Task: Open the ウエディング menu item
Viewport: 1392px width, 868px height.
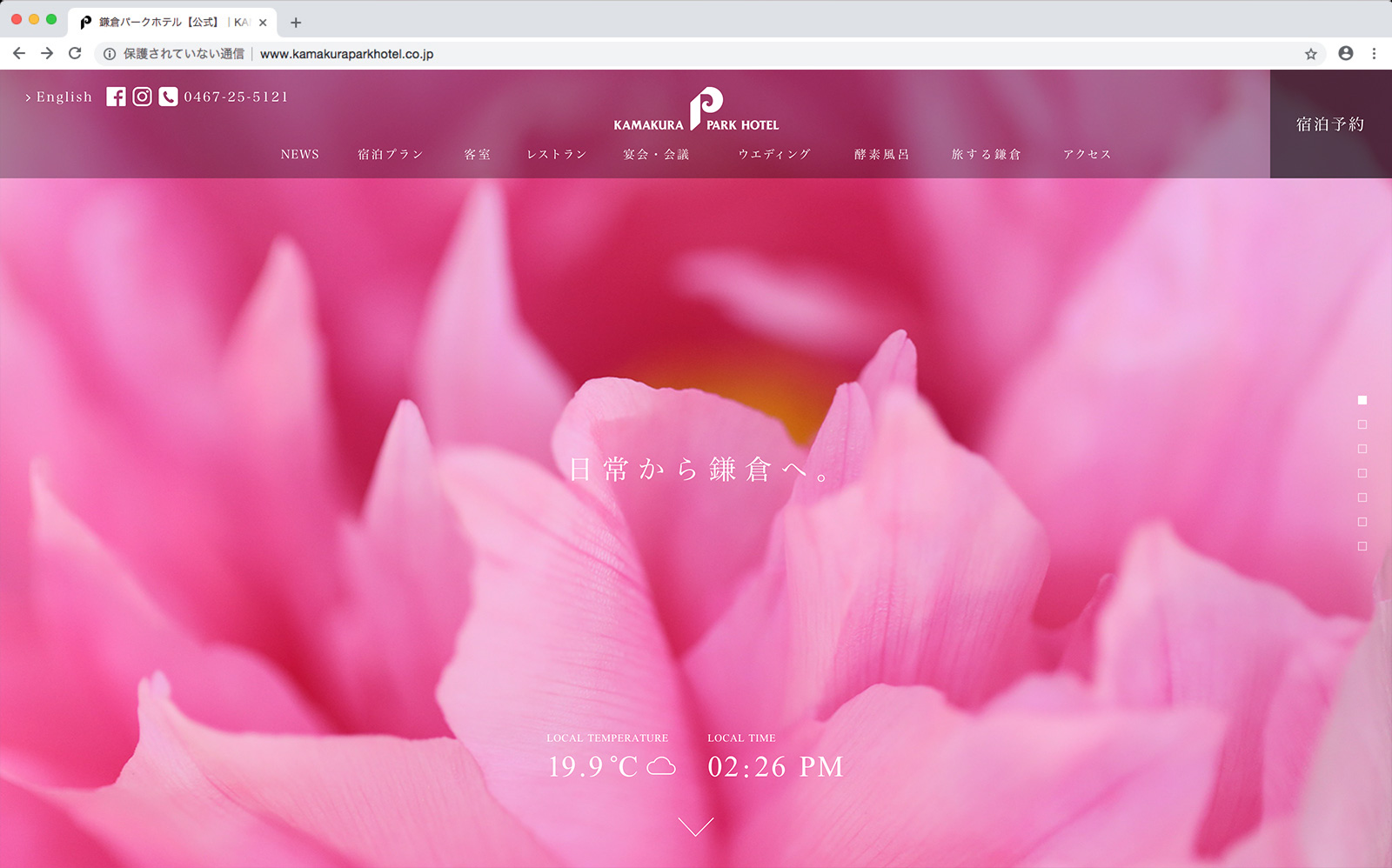Action: tap(774, 154)
